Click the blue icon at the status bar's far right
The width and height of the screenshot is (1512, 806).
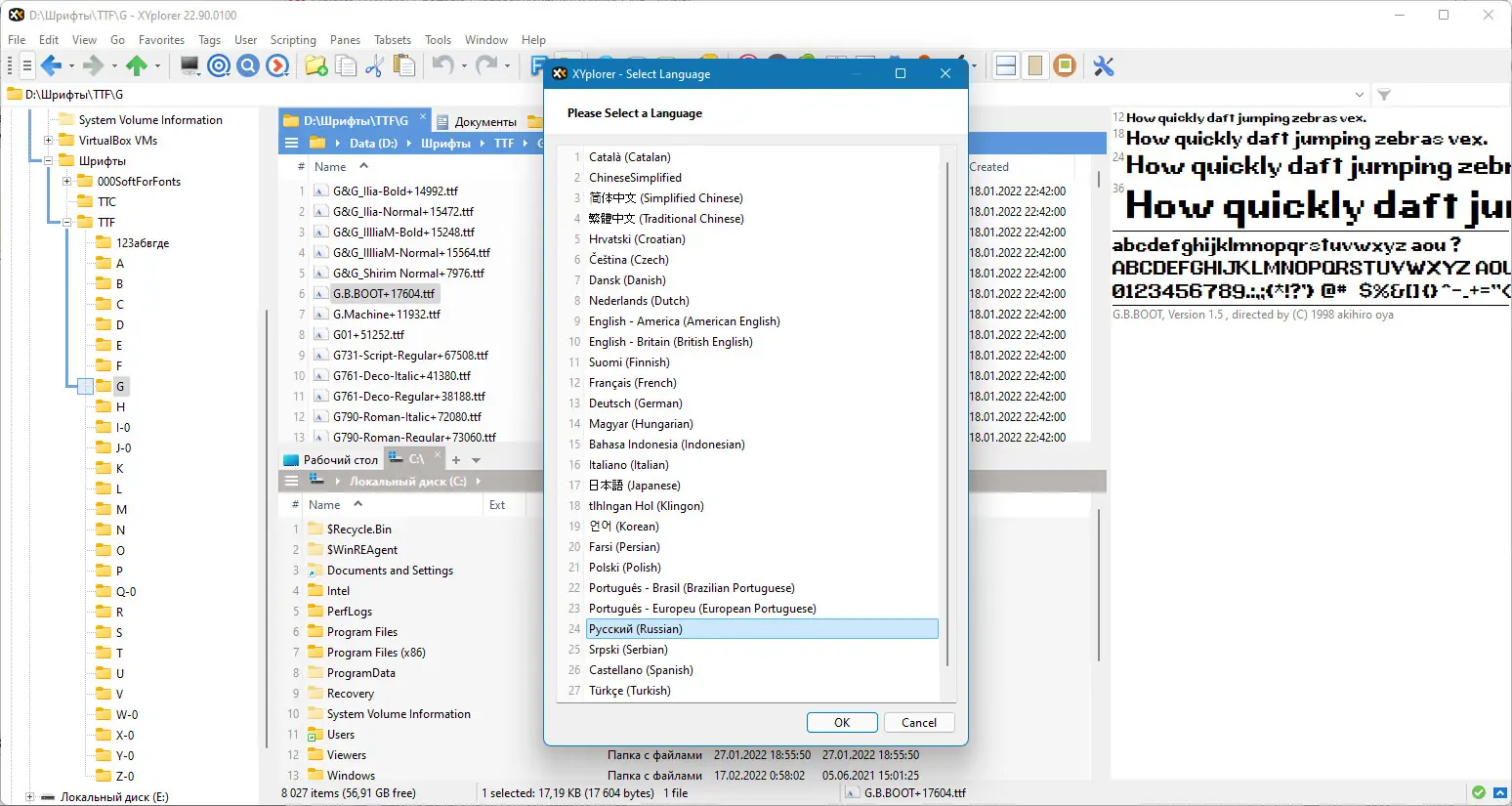[x=1501, y=793]
